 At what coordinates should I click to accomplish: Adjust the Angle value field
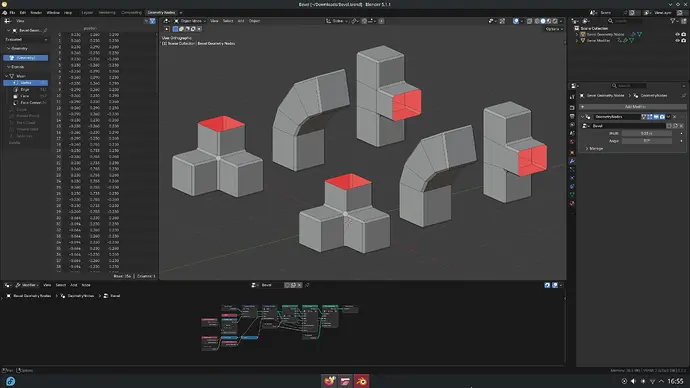pos(646,141)
